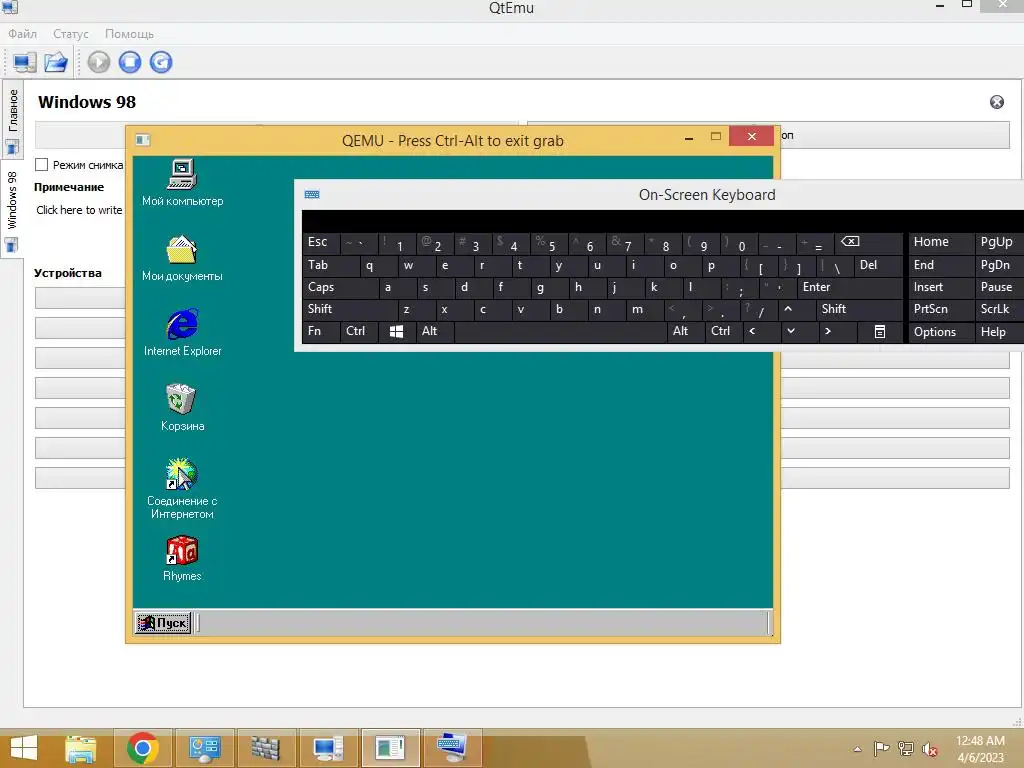Open Windows Start button on host taskbar

tap(24, 748)
